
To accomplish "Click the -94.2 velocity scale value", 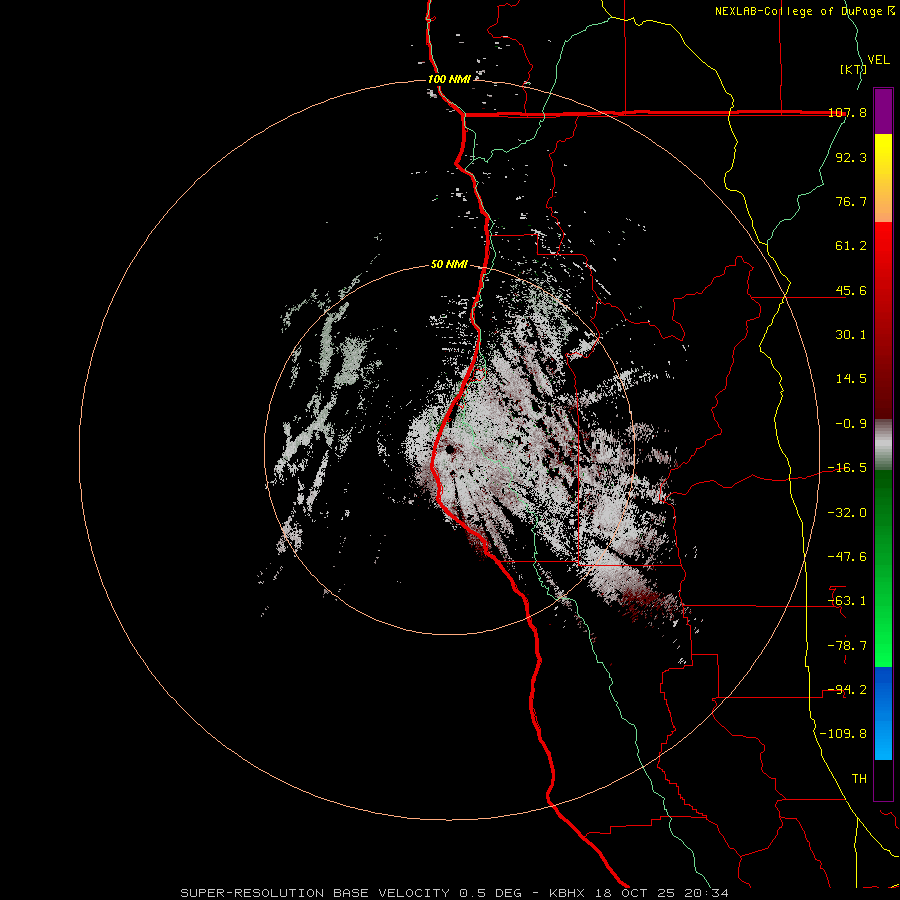I will [847, 690].
